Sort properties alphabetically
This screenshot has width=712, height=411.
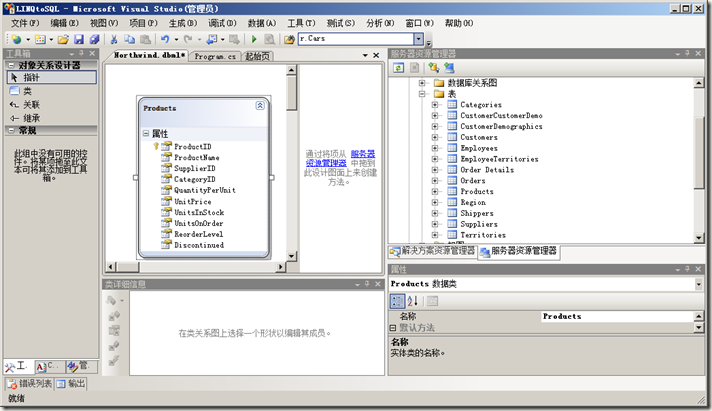(412, 301)
